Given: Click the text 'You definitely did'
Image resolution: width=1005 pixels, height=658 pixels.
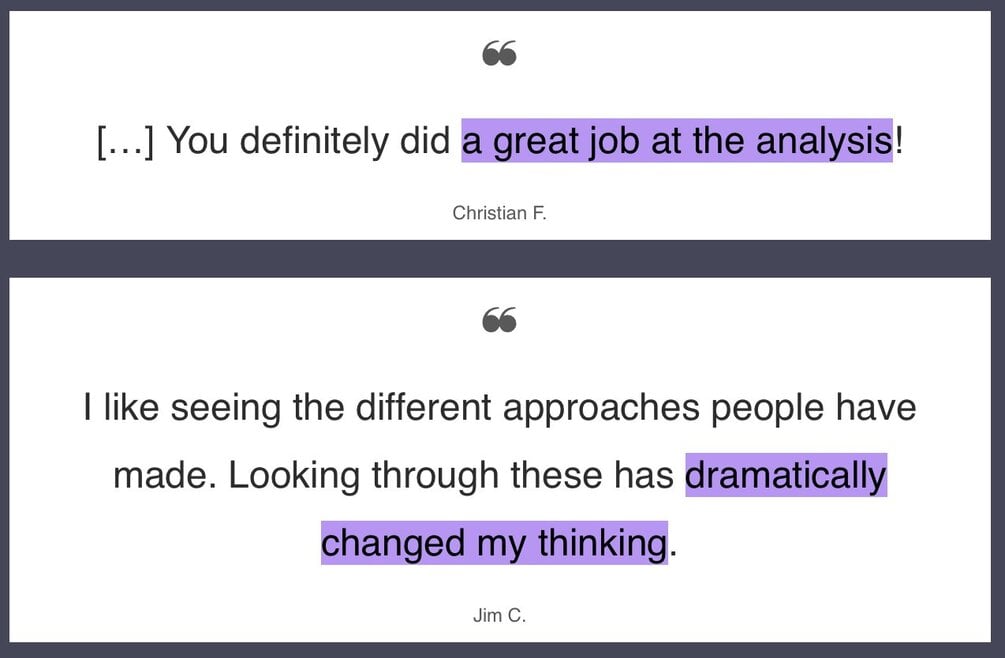Looking at the screenshot, I should 308,140.
